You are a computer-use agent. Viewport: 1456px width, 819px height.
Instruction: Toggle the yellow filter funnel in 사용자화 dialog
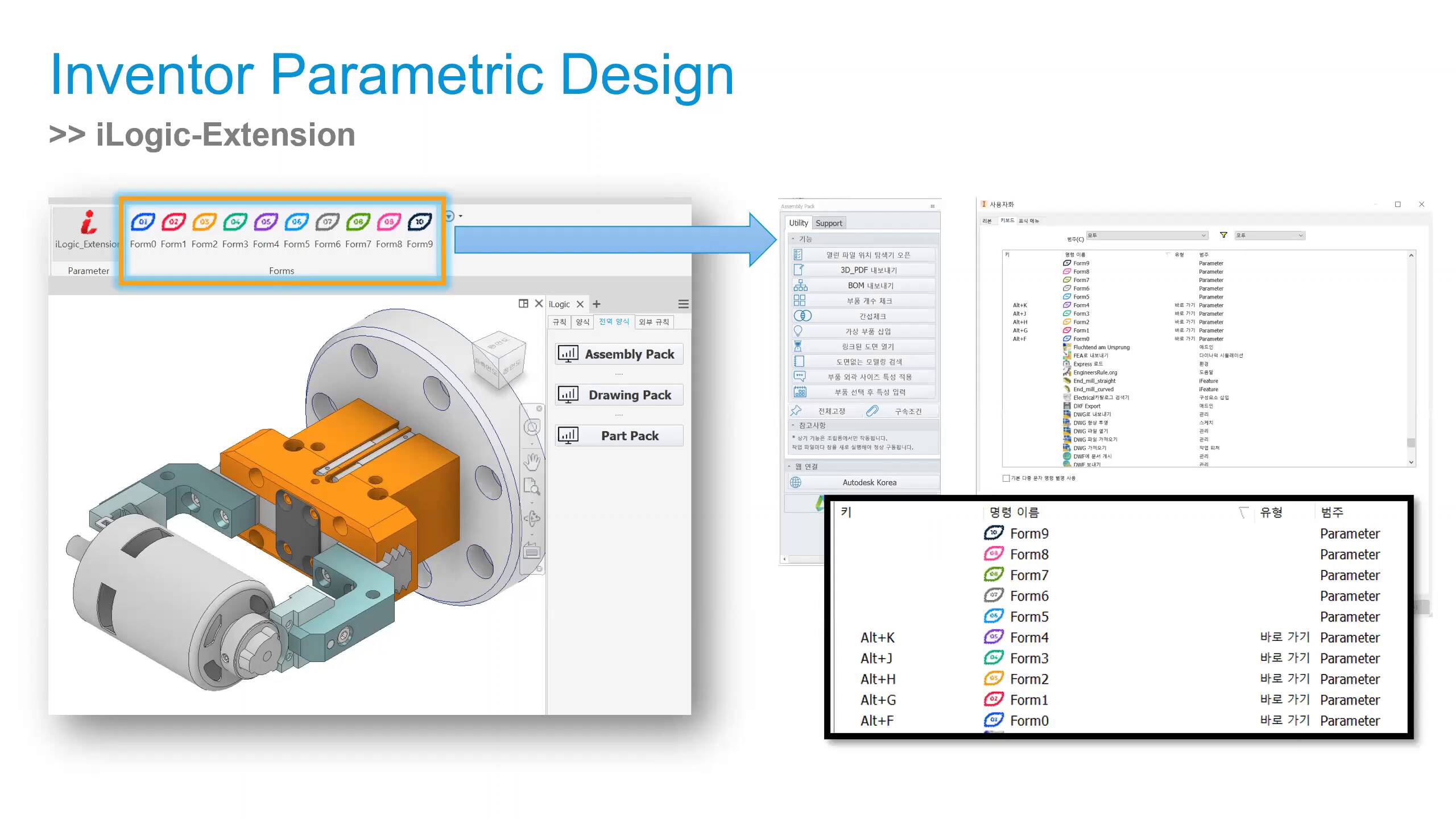coord(1223,235)
